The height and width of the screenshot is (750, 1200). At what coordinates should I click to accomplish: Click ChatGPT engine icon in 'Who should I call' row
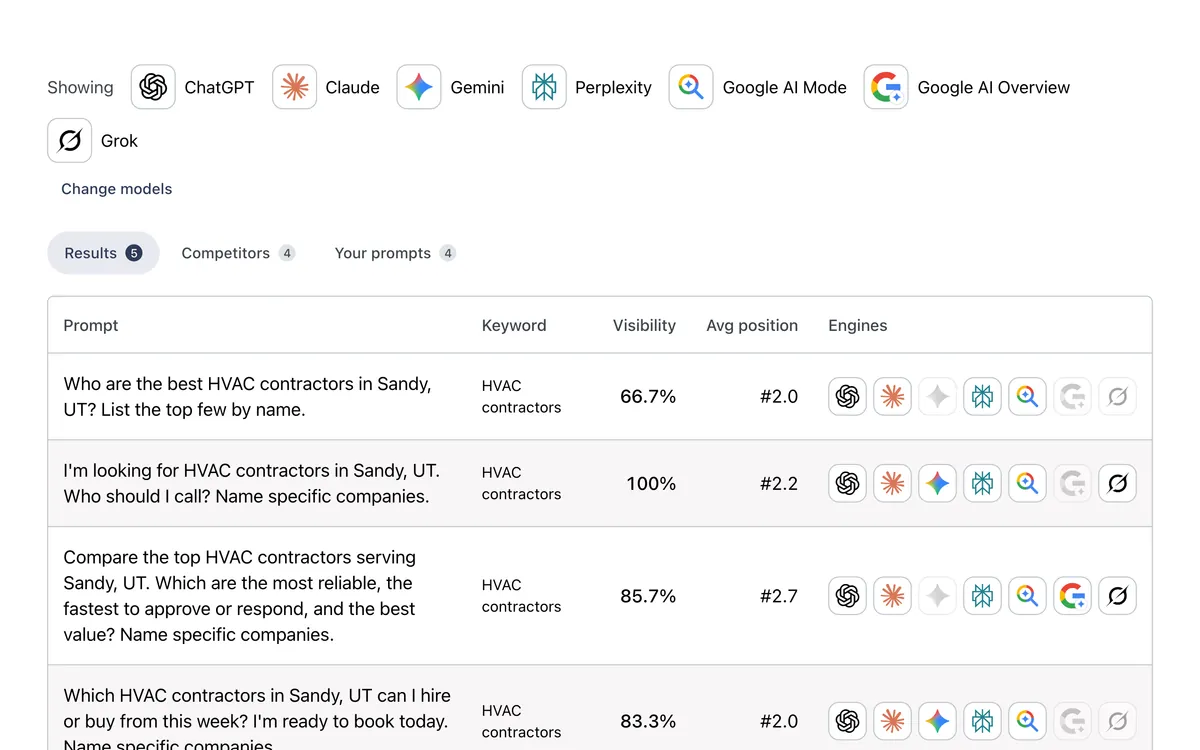point(848,484)
